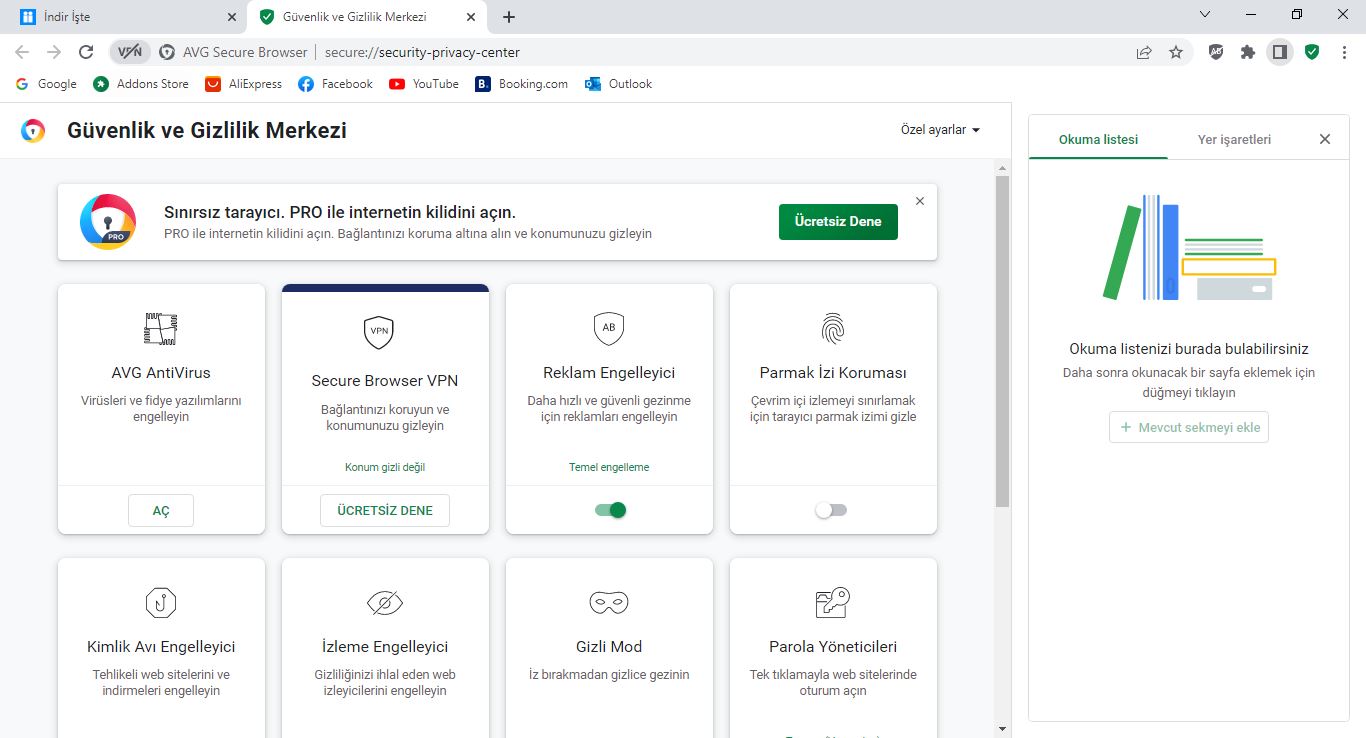Click the Reklam Engelleyici AB shield icon

point(609,328)
